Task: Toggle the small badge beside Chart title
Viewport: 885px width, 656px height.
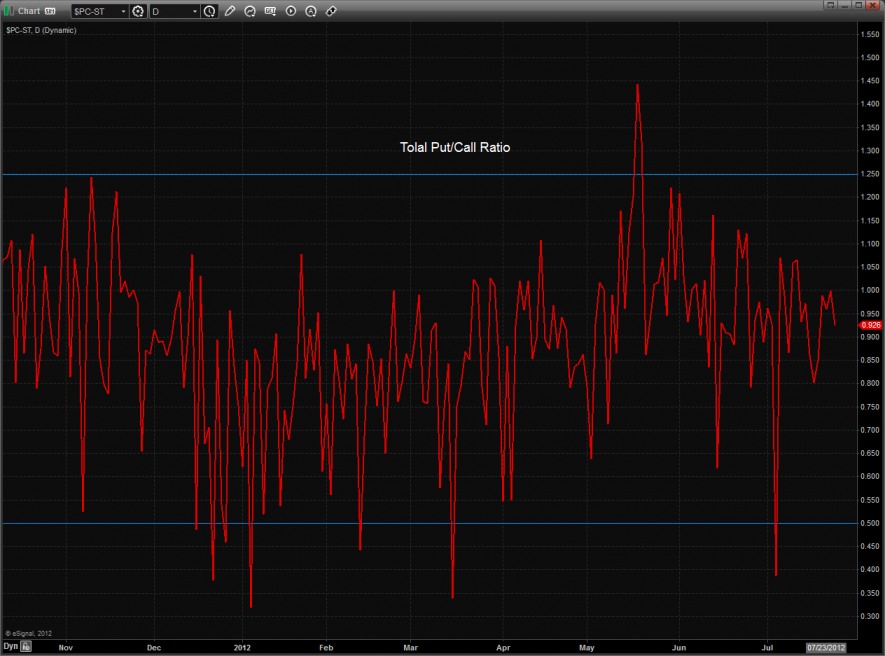Action: coord(49,11)
